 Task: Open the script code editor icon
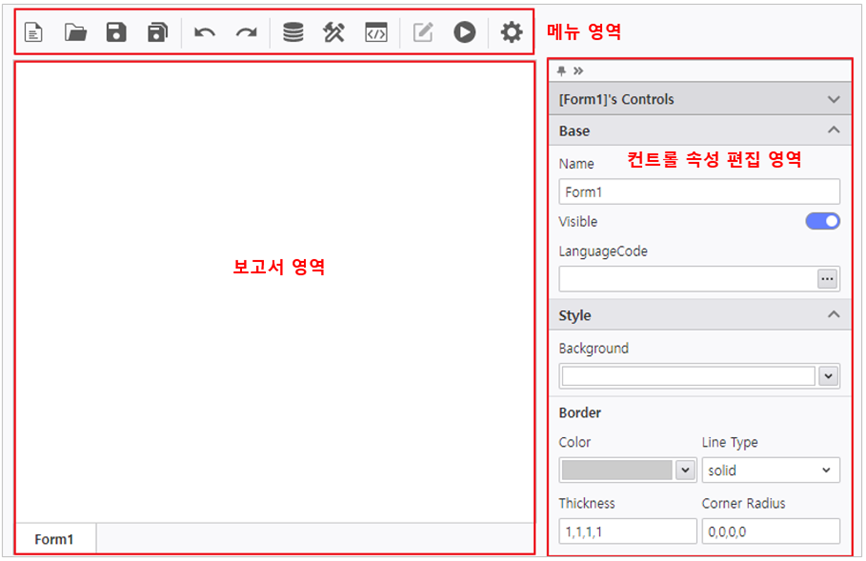click(376, 32)
